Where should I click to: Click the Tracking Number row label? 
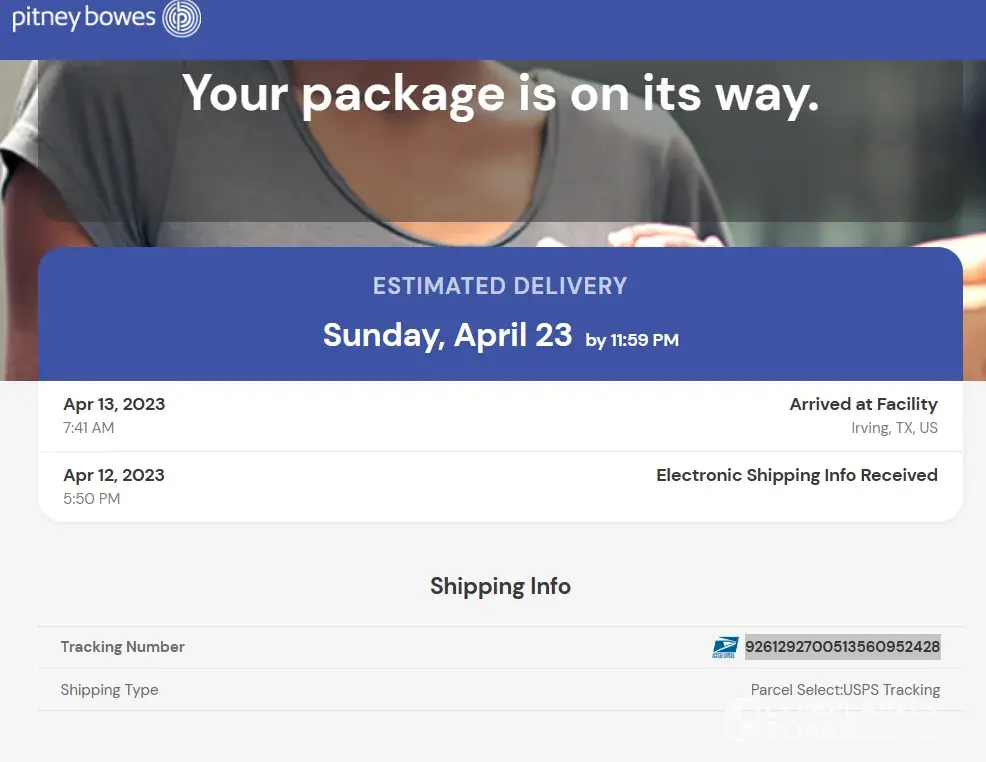[122, 647]
